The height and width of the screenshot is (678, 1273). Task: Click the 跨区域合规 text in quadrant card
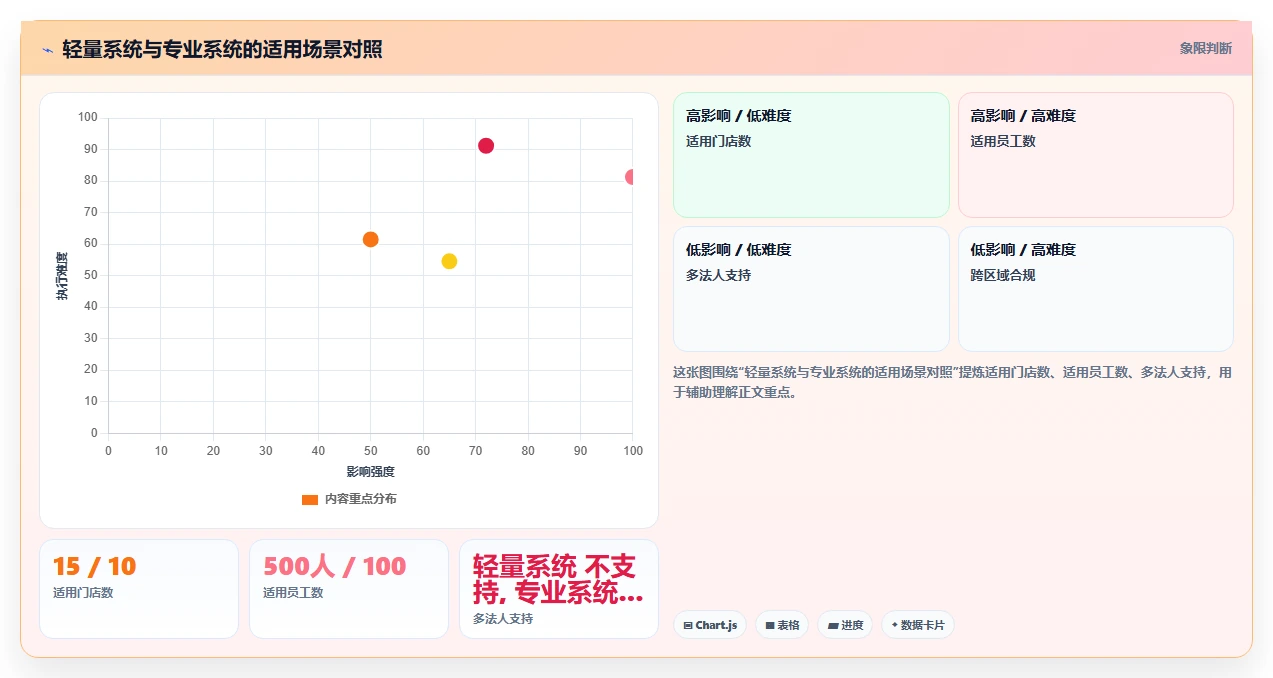pos(1003,275)
